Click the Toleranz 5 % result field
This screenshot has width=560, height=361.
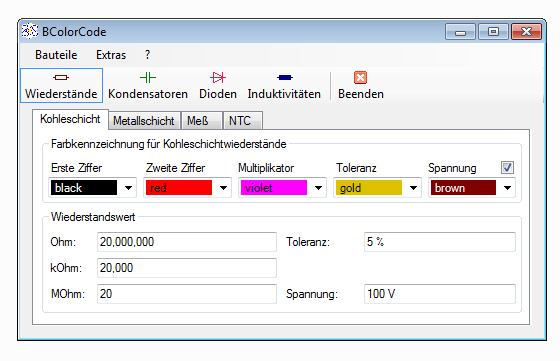click(440, 242)
